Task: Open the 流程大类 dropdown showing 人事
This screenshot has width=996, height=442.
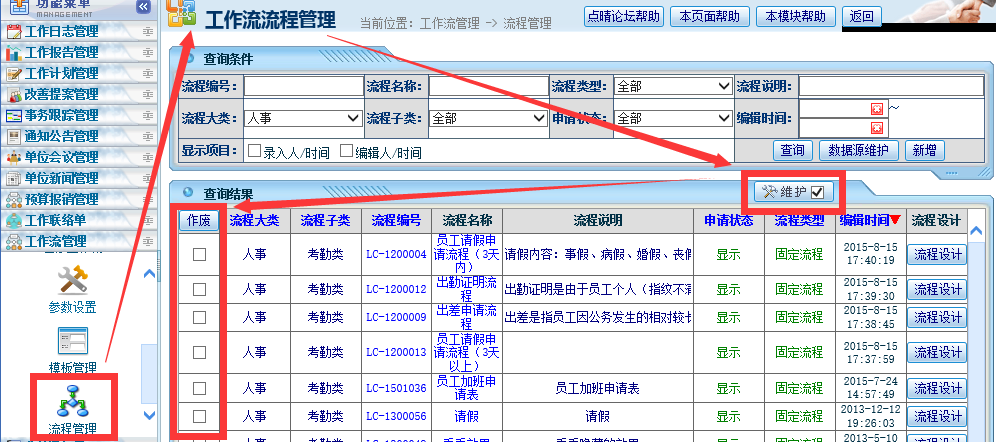Action: tap(303, 118)
